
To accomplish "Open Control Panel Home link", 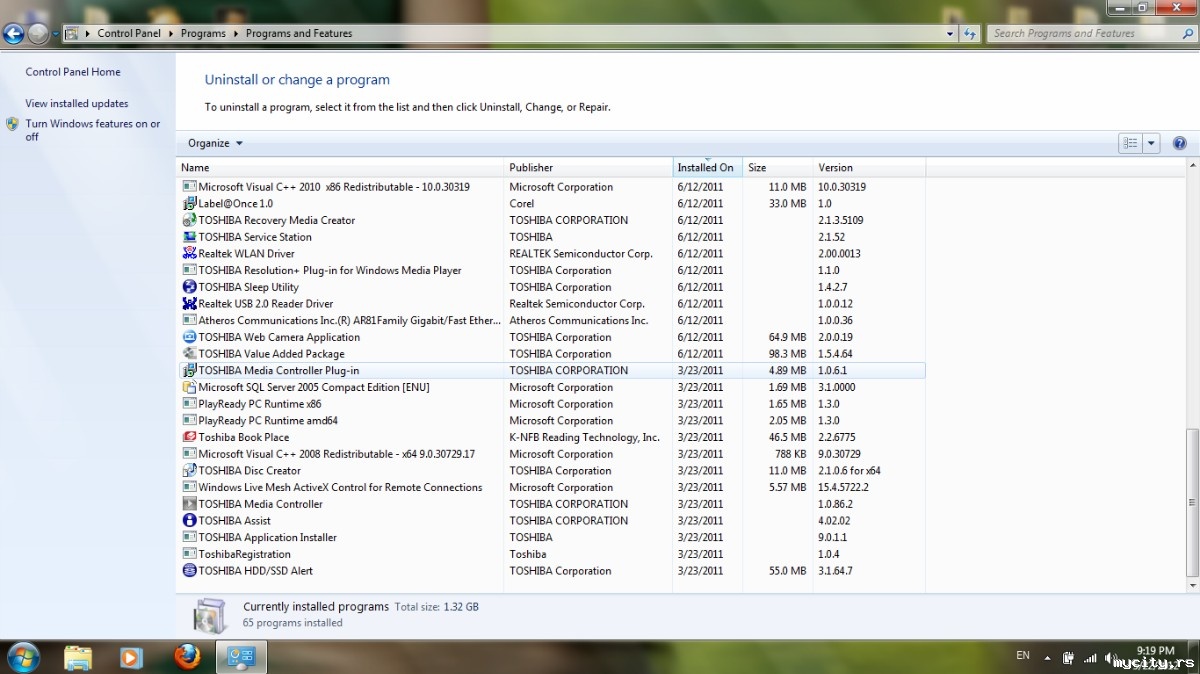I will 73,72.
